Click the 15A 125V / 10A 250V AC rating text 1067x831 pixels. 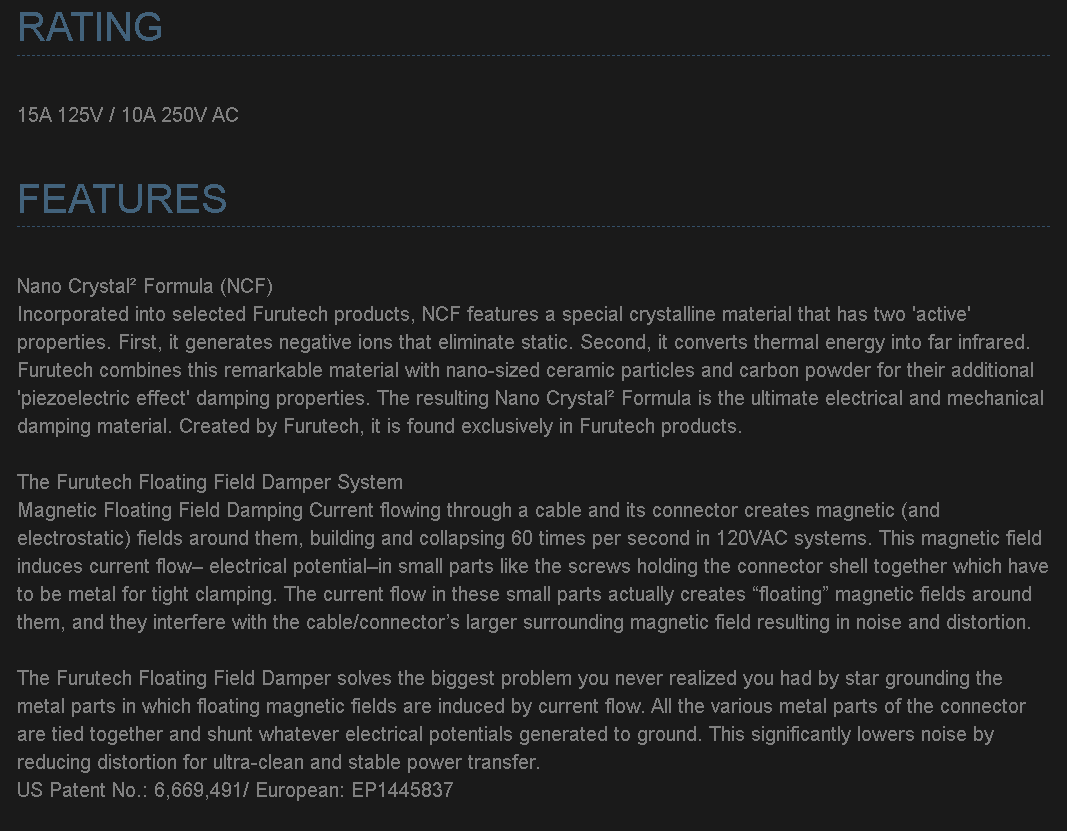click(128, 115)
